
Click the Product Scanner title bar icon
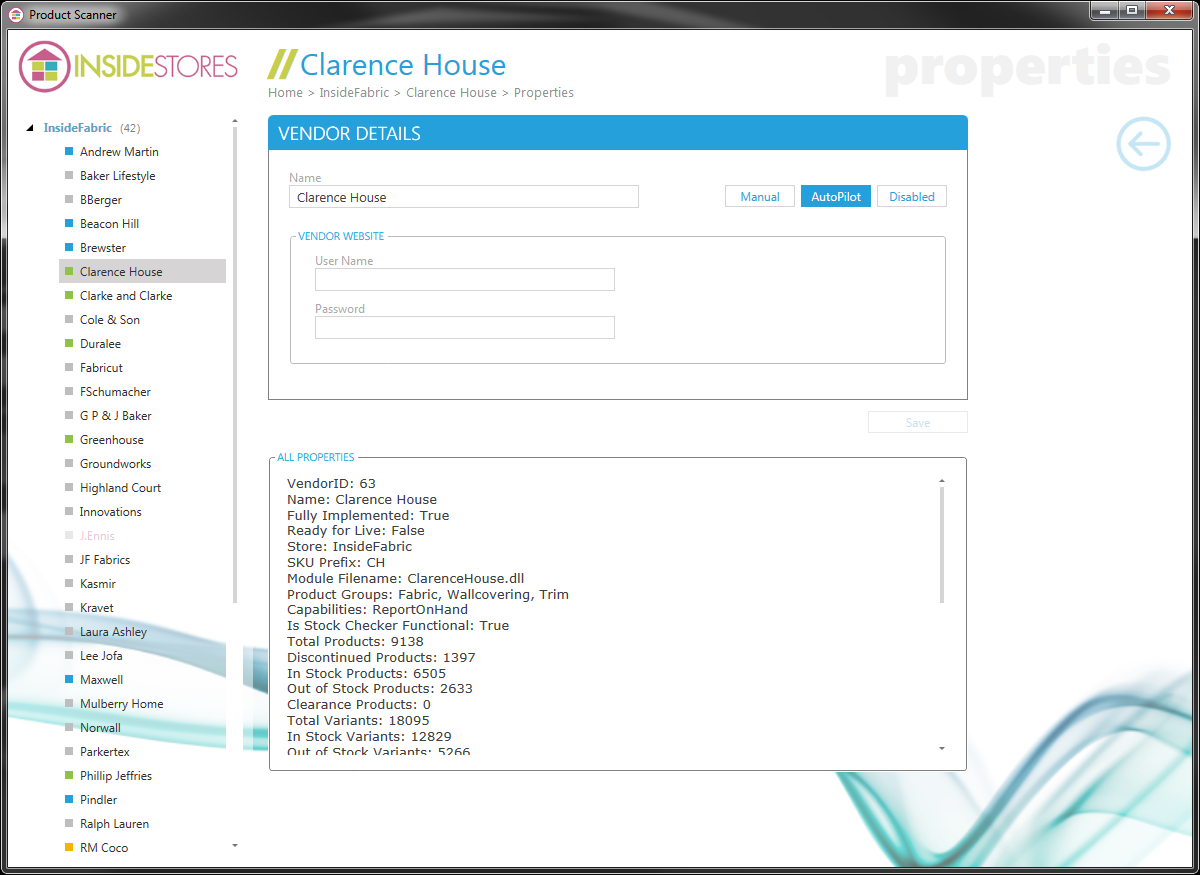pos(16,15)
